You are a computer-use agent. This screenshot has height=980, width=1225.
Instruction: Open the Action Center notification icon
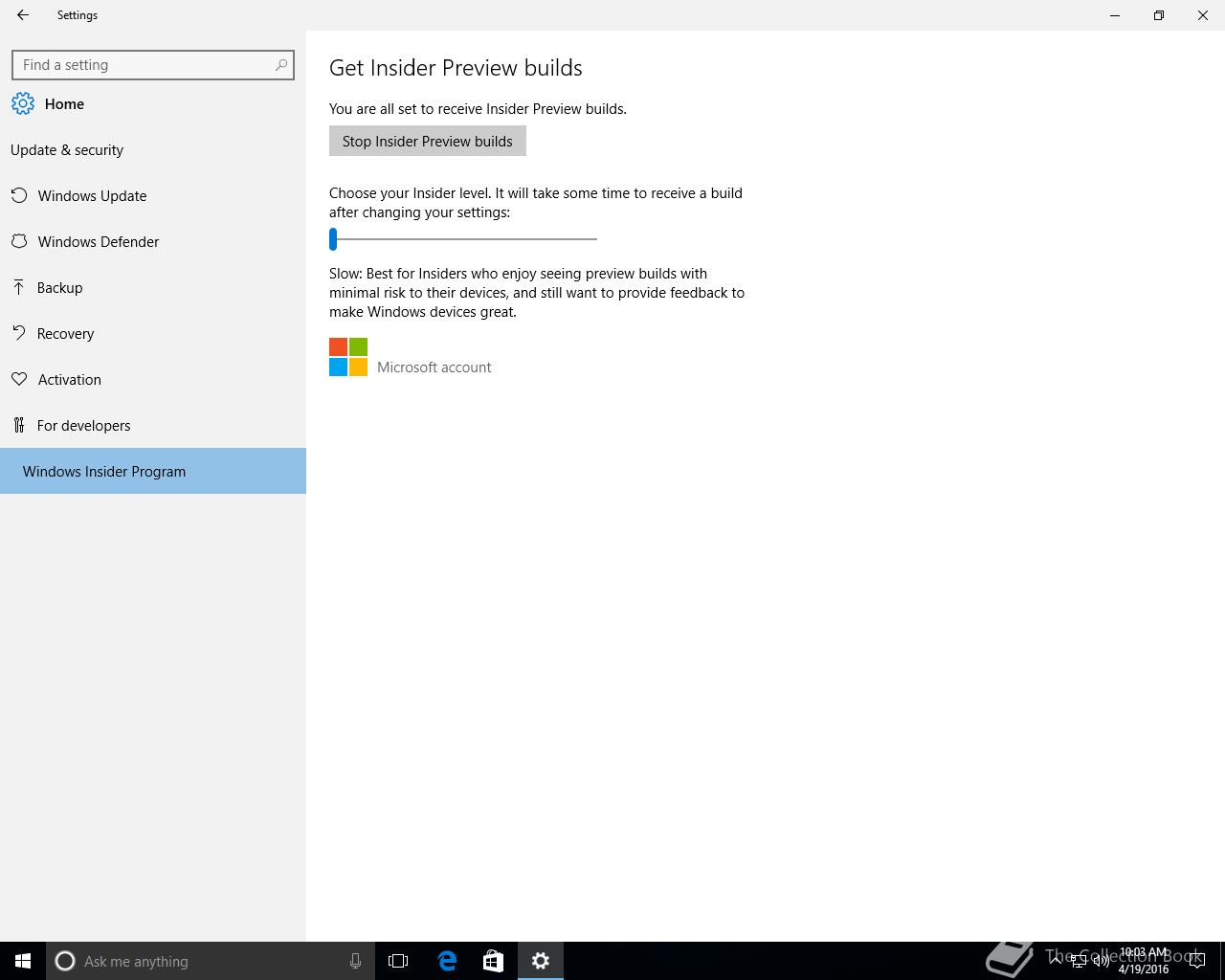click(1196, 961)
